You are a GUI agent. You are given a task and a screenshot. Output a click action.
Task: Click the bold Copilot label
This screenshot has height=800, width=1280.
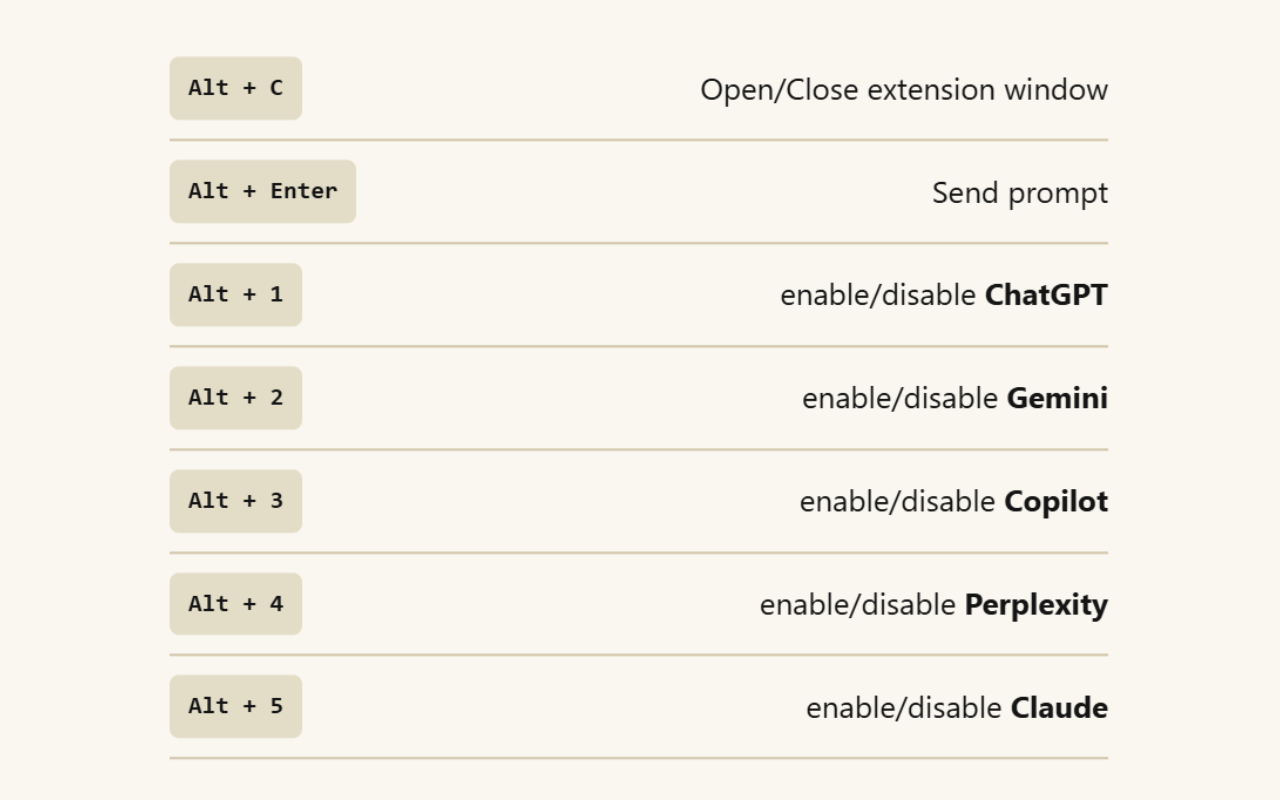(1056, 501)
